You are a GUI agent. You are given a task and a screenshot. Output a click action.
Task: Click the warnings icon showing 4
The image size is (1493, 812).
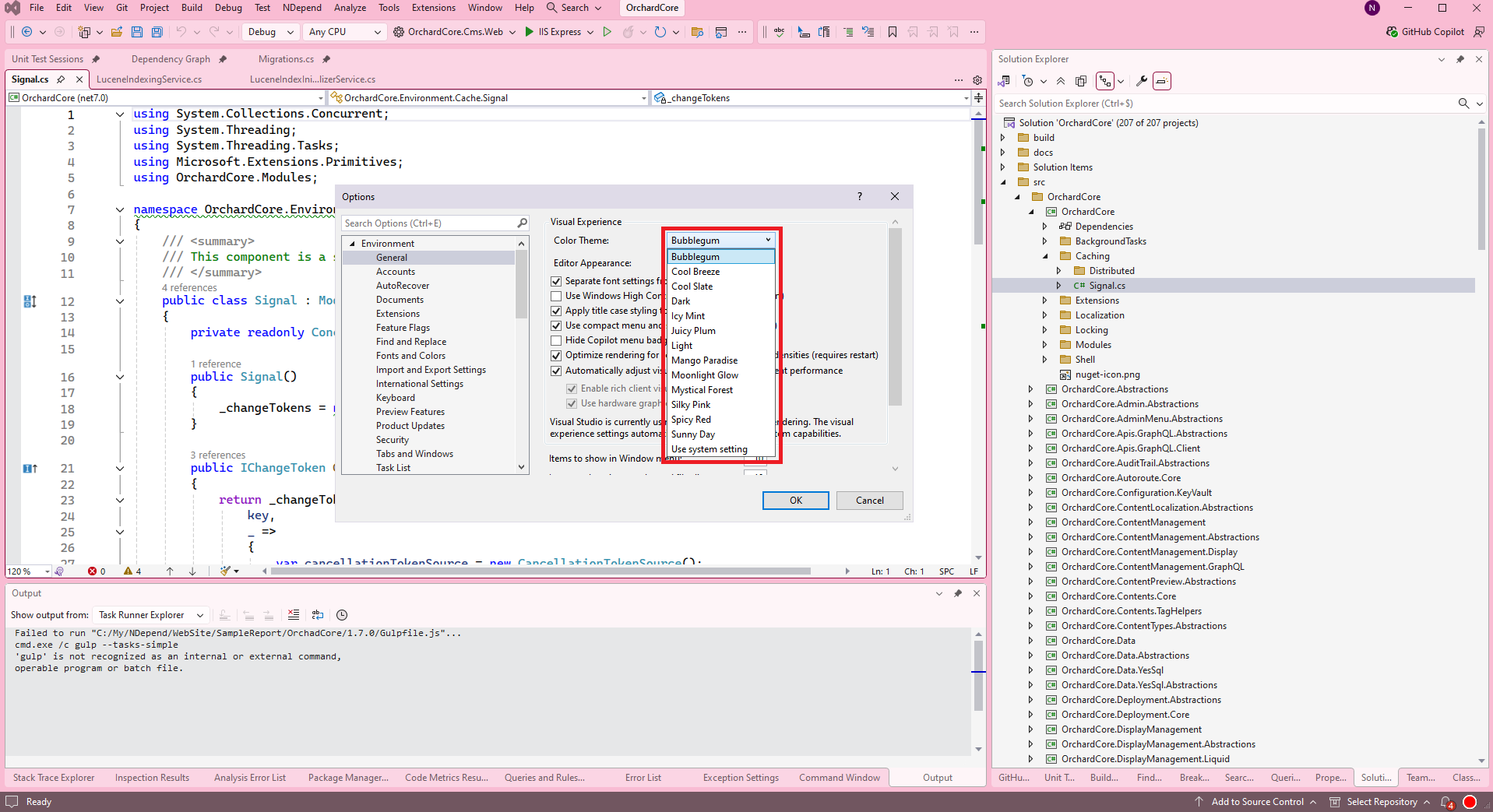[128, 571]
